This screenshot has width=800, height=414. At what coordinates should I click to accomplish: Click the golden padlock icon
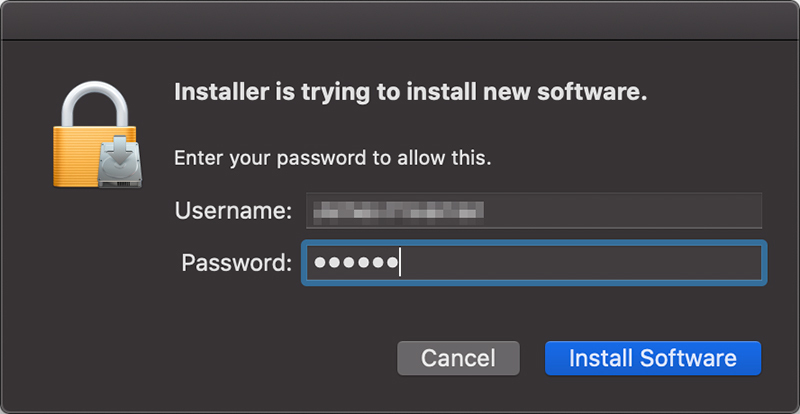coord(84,150)
